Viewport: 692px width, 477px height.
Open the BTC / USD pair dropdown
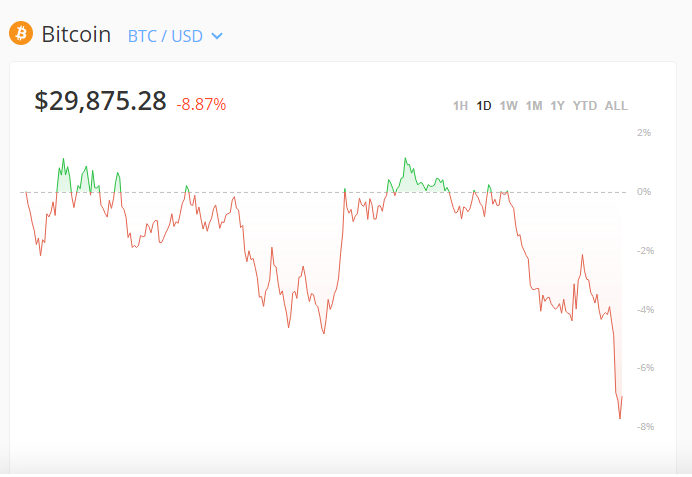[175, 36]
